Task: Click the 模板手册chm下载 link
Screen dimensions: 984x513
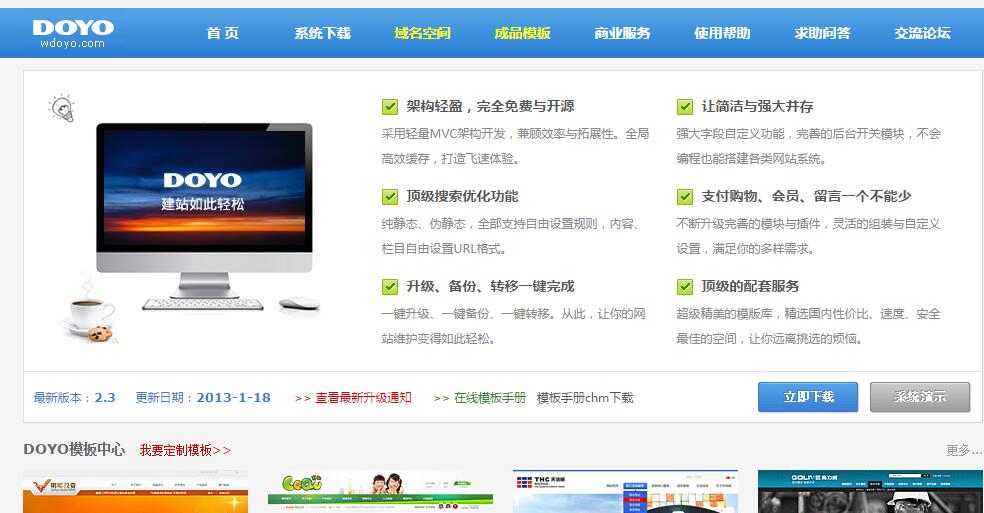Action: (585, 397)
